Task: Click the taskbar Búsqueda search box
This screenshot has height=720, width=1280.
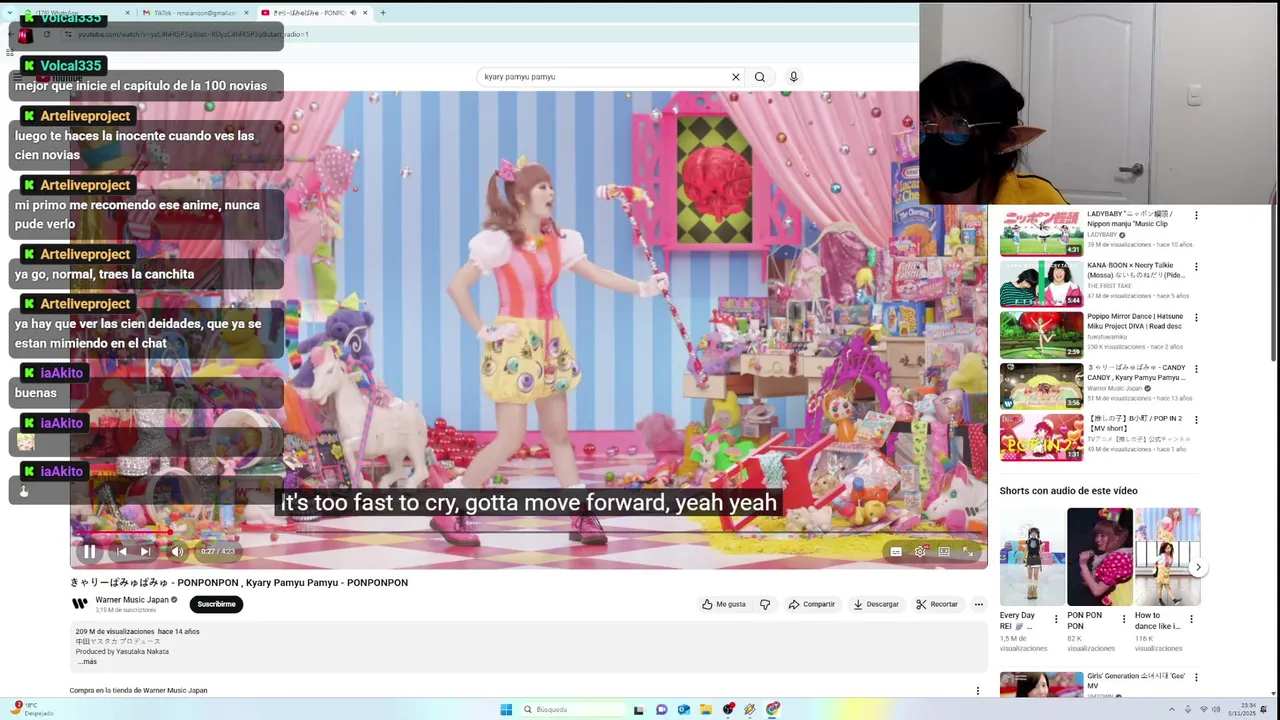Action: pyautogui.click(x=574, y=710)
